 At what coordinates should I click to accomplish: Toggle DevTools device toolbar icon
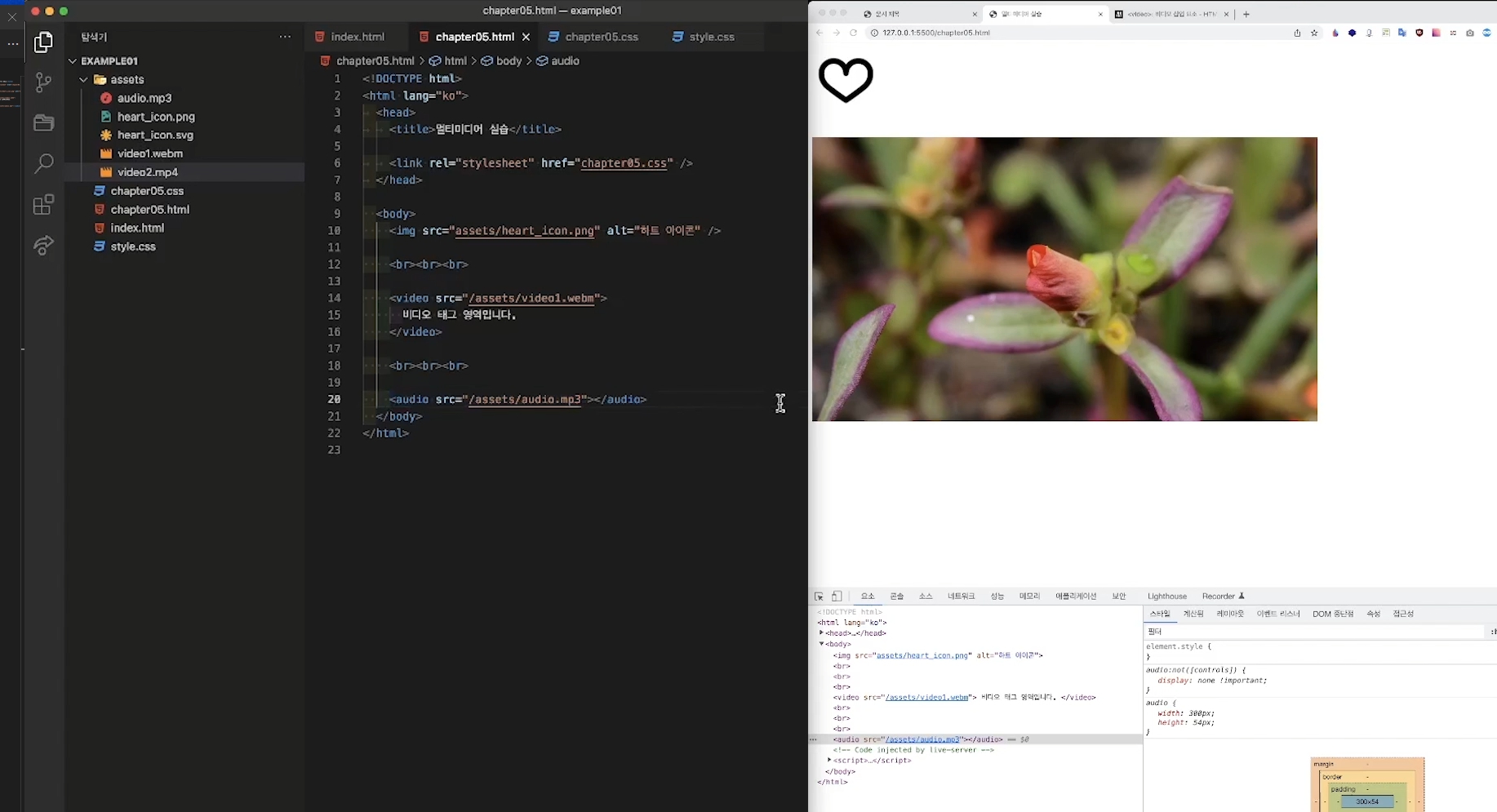click(837, 597)
